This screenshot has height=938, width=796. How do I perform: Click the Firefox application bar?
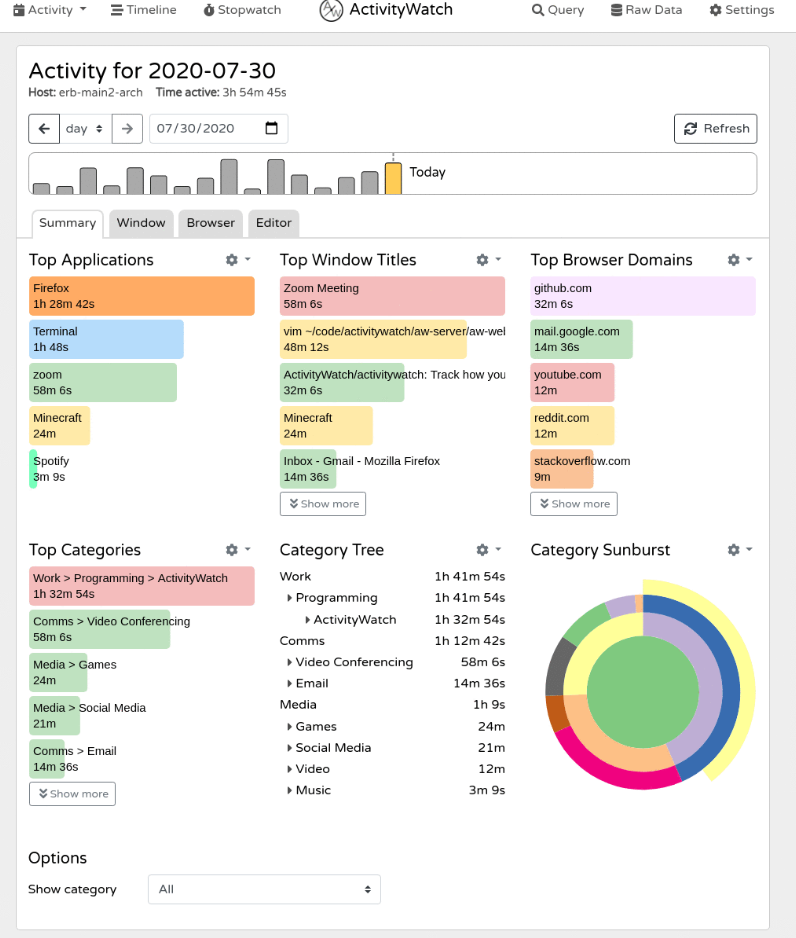coord(142,296)
